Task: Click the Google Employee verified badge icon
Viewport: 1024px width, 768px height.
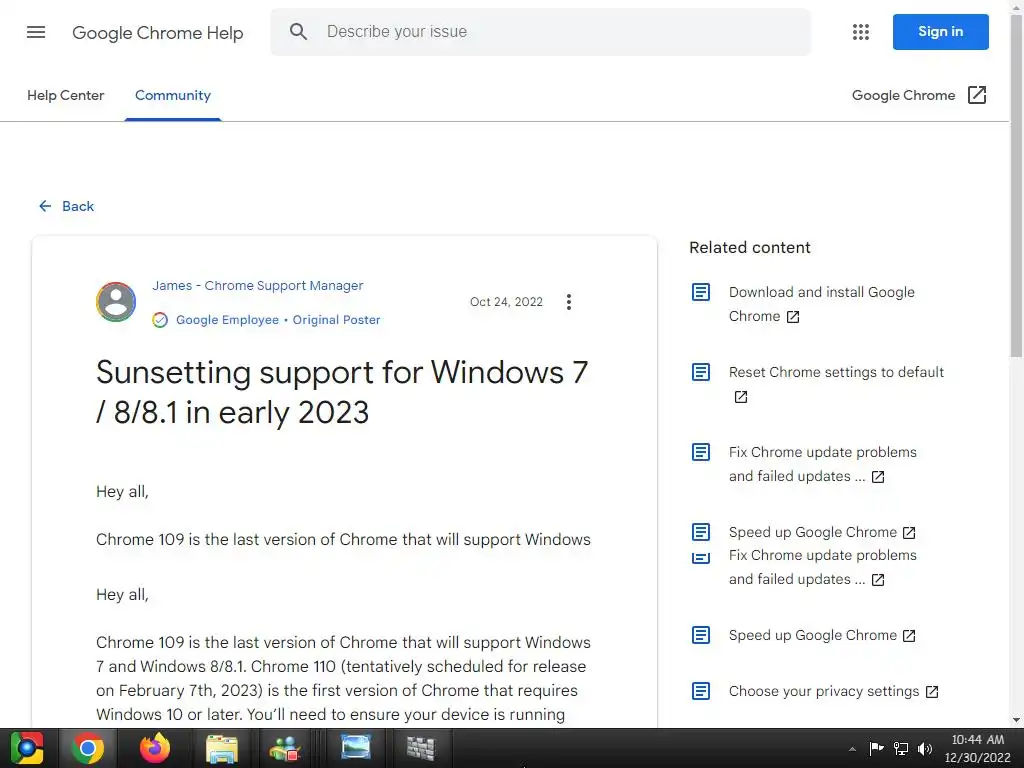Action: (x=160, y=320)
